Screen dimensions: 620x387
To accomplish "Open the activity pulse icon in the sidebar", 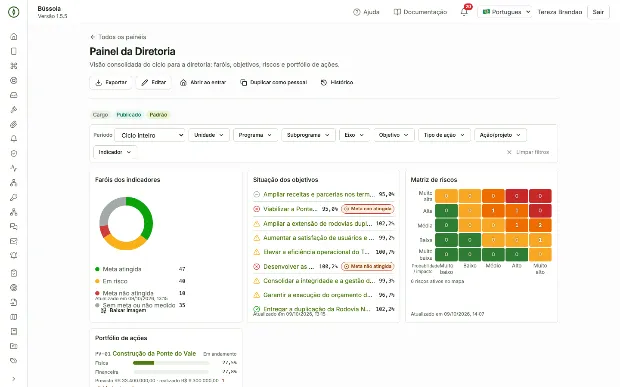I will coord(13,168).
